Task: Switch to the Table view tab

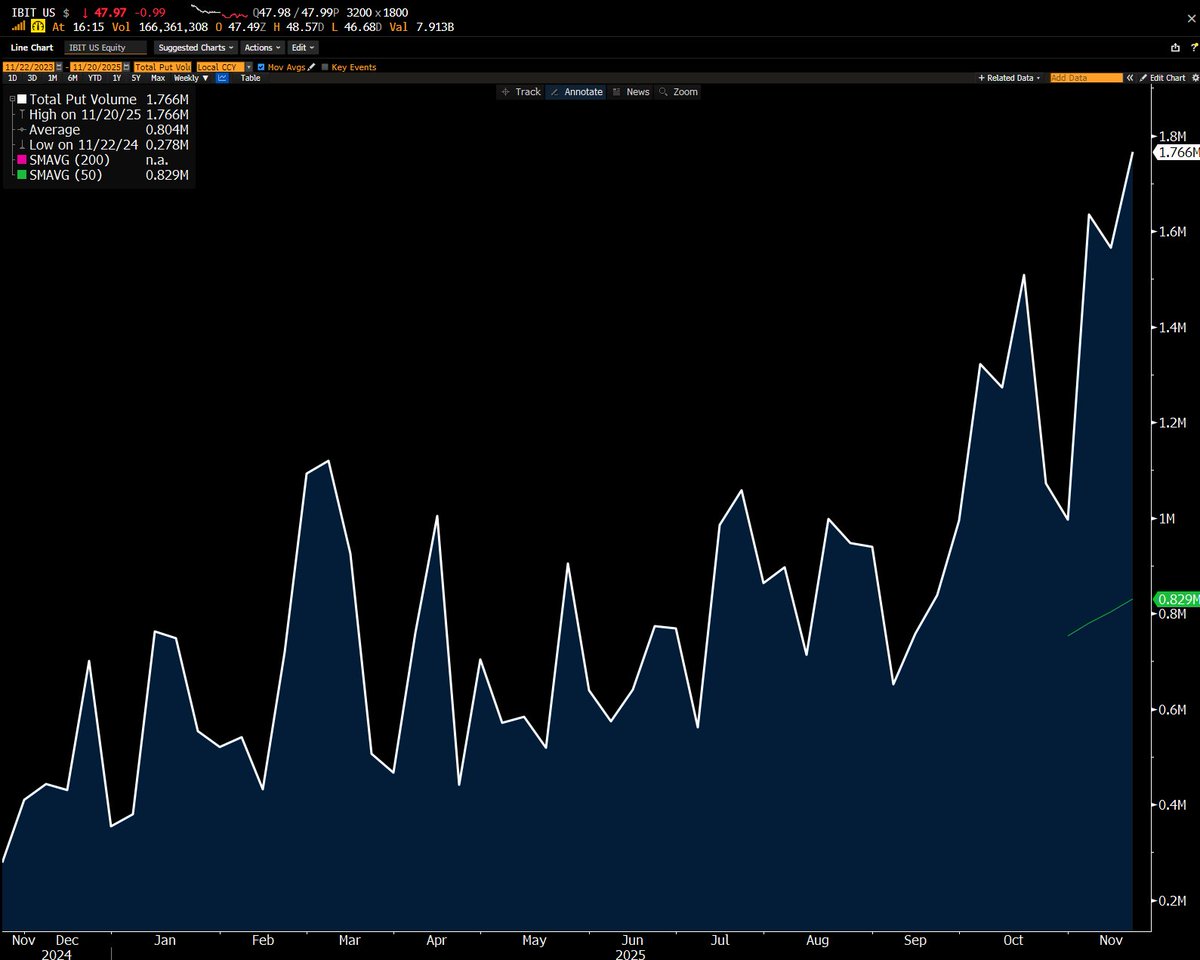Action: (x=250, y=77)
